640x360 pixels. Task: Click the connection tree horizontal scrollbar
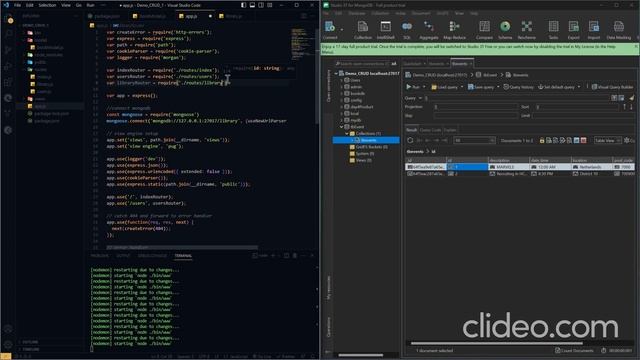pyautogui.click(x=360, y=355)
